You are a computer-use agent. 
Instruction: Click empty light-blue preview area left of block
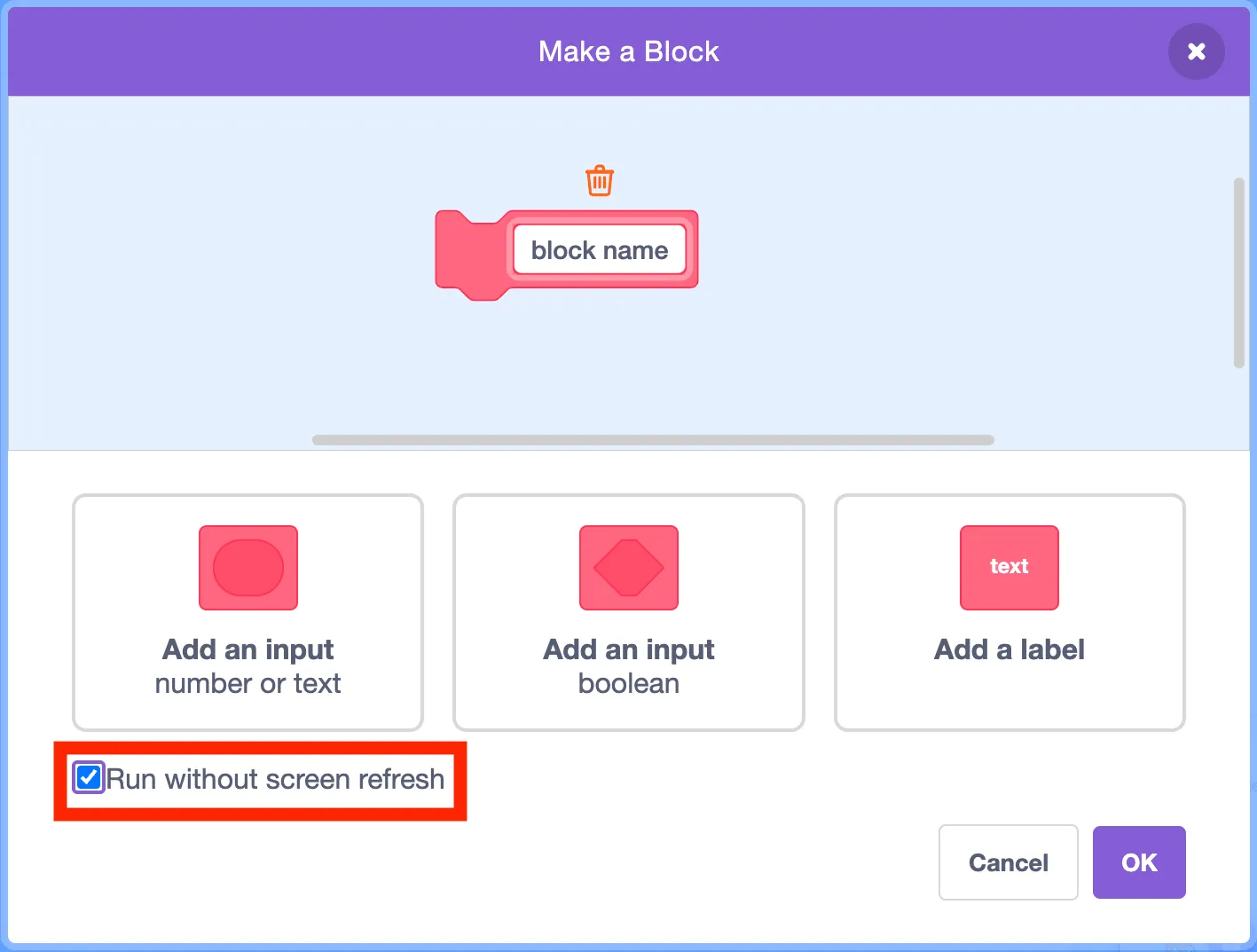tap(222, 266)
